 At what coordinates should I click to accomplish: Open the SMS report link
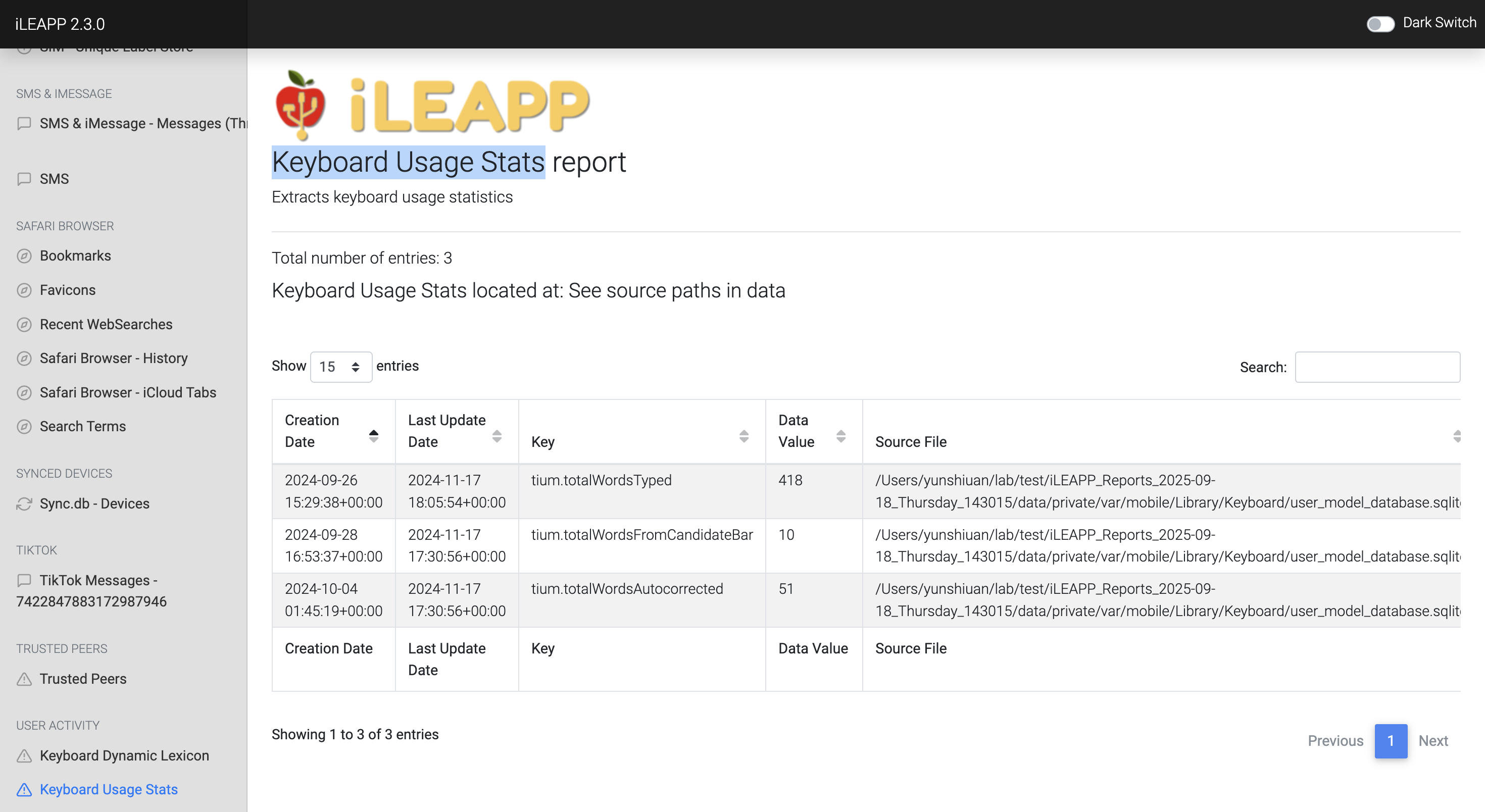pyautogui.click(x=54, y=179)
